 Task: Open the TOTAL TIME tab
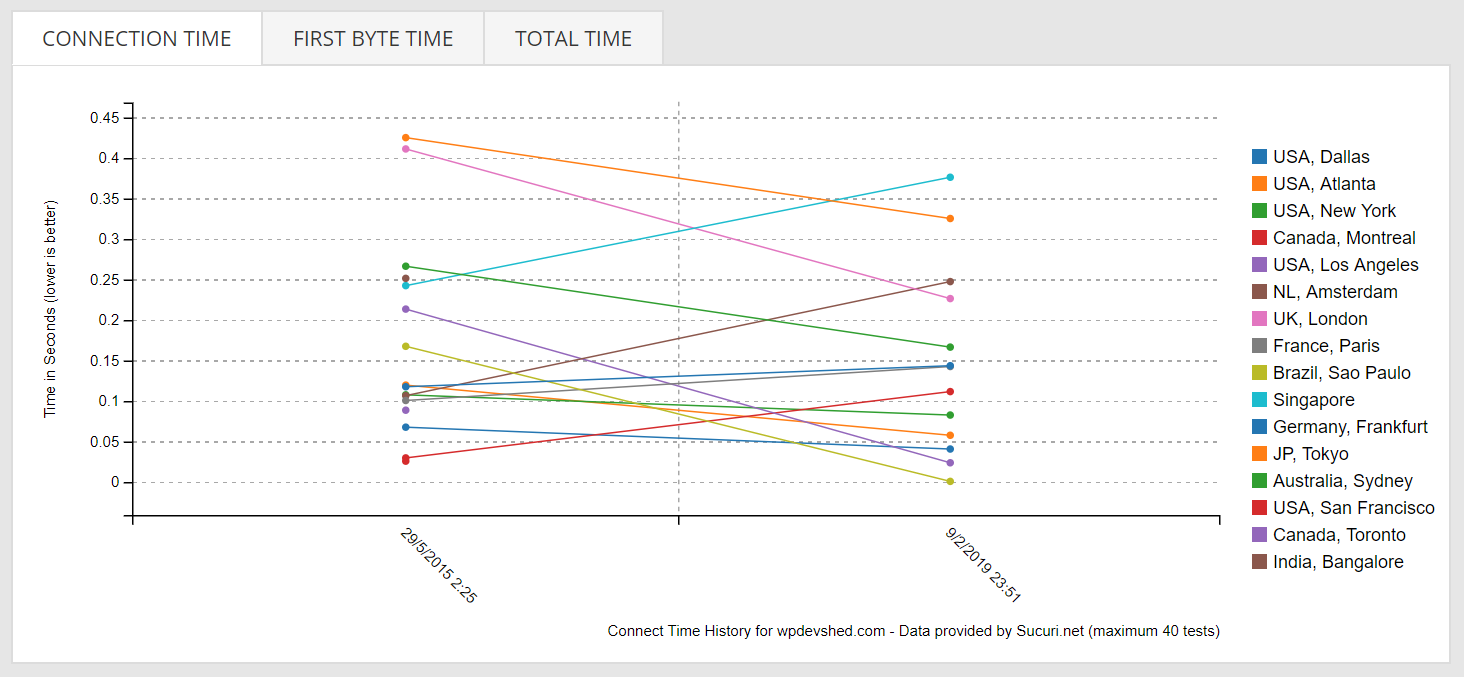(573, 37)
